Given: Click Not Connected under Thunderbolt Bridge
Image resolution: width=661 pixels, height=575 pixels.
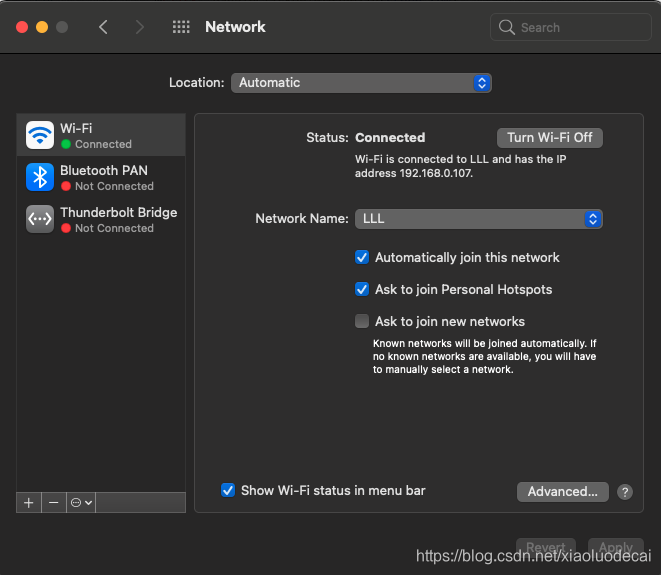Looking at the screenshot, I should [x=114, y=228].
